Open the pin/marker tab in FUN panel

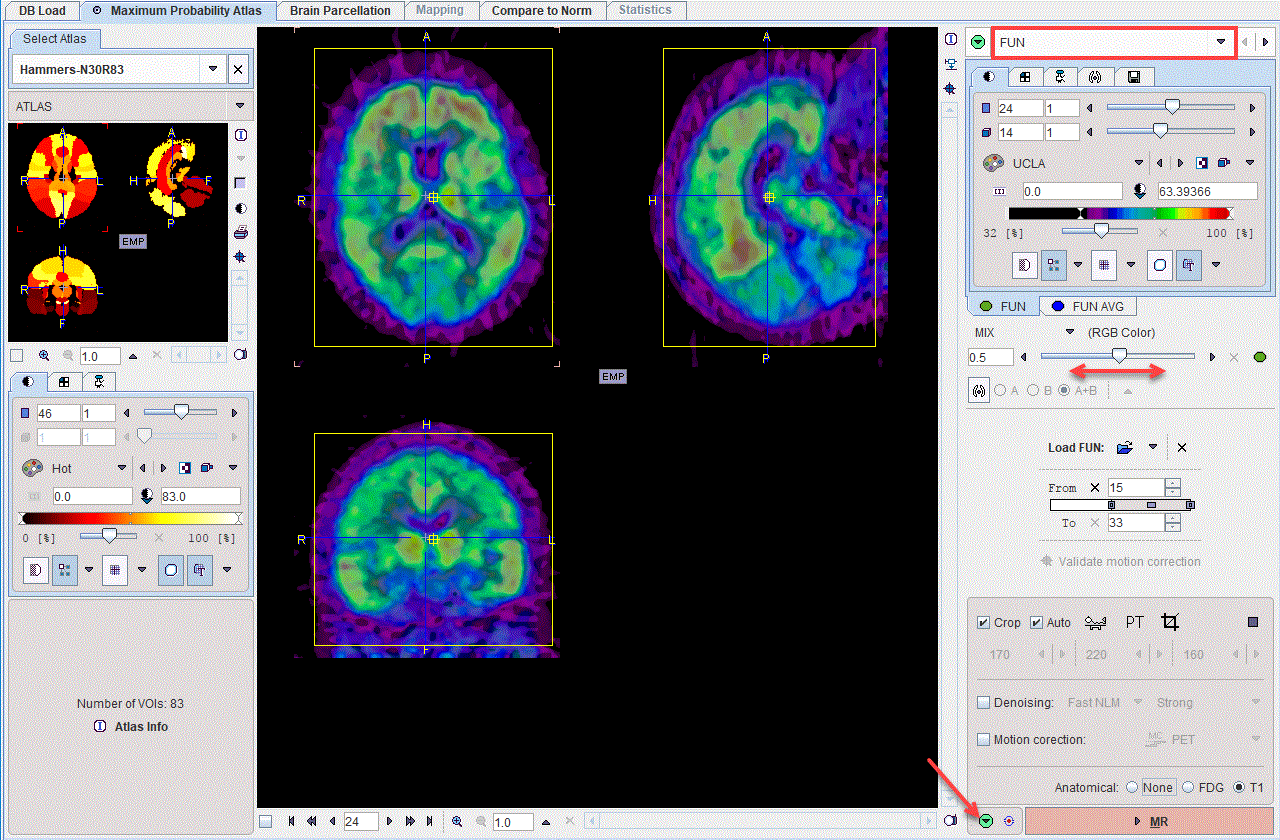1060,76
